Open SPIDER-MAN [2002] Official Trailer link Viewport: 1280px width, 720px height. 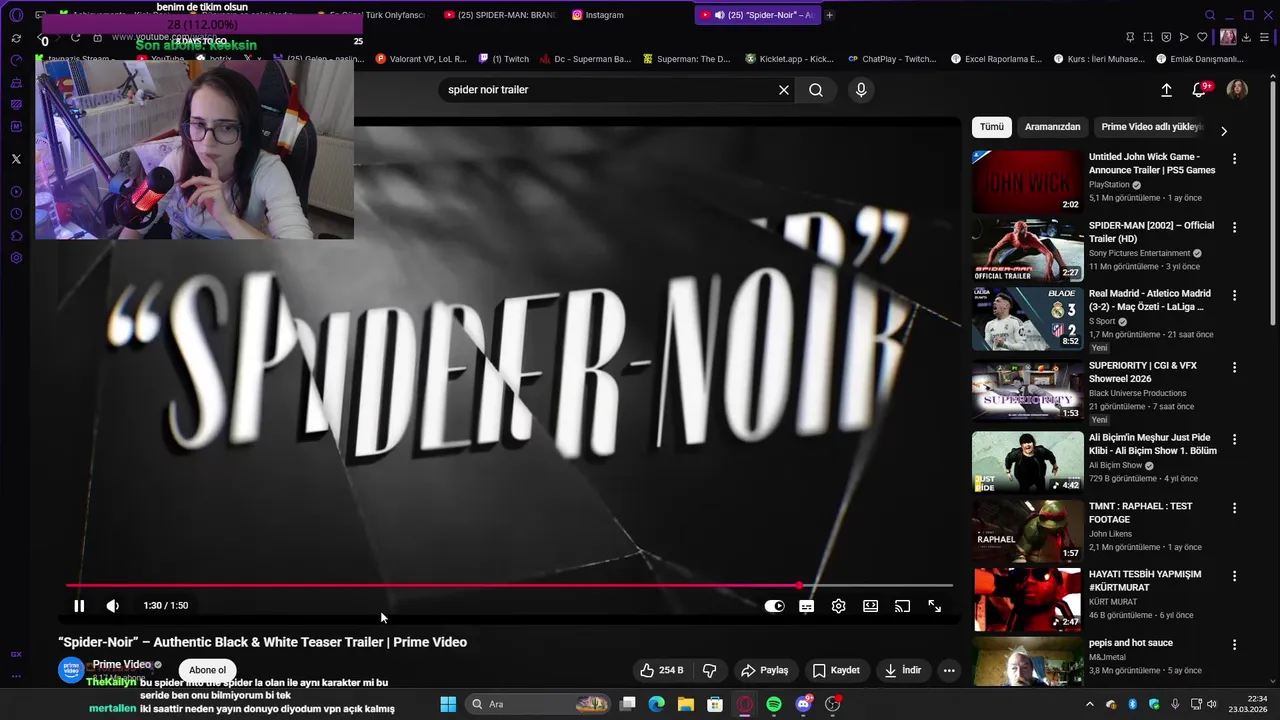point(1151,232)
